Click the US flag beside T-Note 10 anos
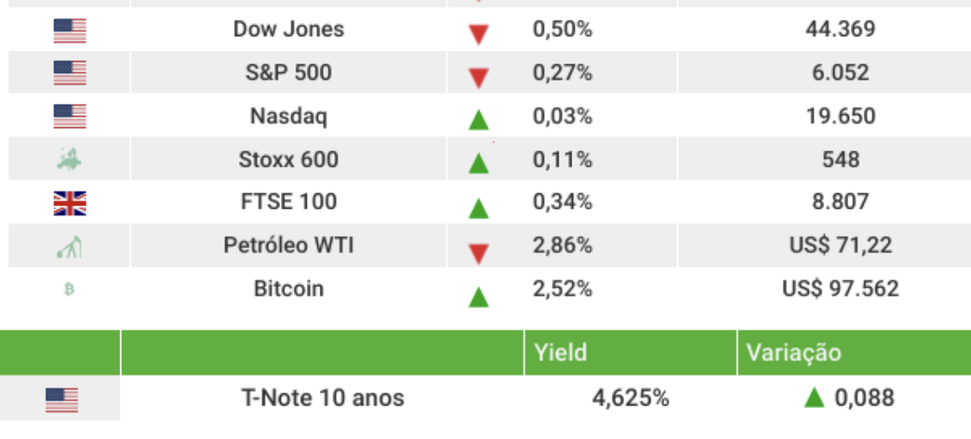This screenshot has height=439, width=971. point(62,400)
